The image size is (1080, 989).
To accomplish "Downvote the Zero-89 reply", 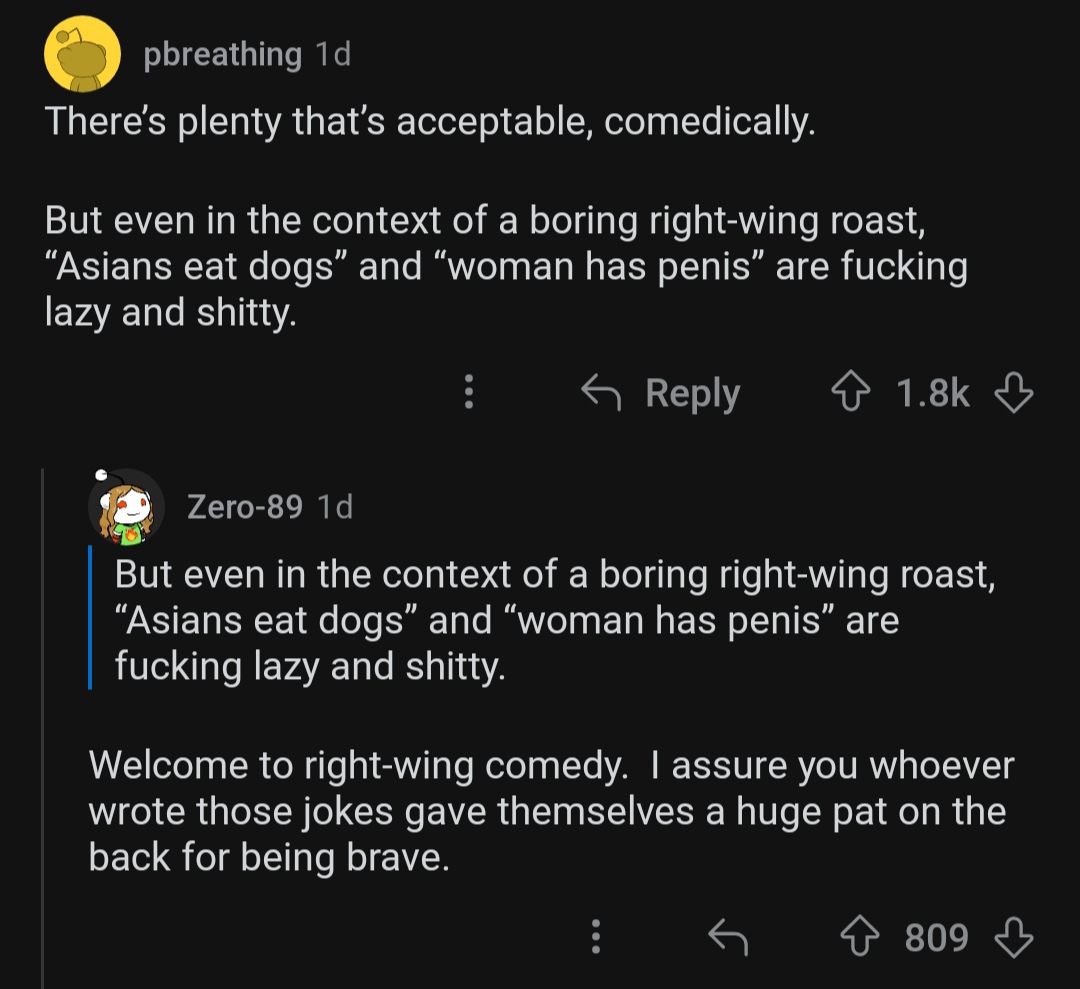I will coord(1013,937).
